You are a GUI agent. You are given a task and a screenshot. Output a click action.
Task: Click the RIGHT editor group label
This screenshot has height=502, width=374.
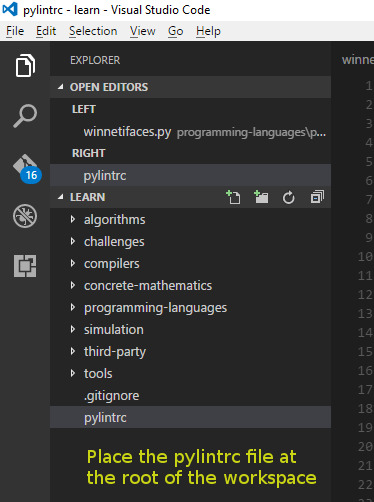(x=88, y=153)
